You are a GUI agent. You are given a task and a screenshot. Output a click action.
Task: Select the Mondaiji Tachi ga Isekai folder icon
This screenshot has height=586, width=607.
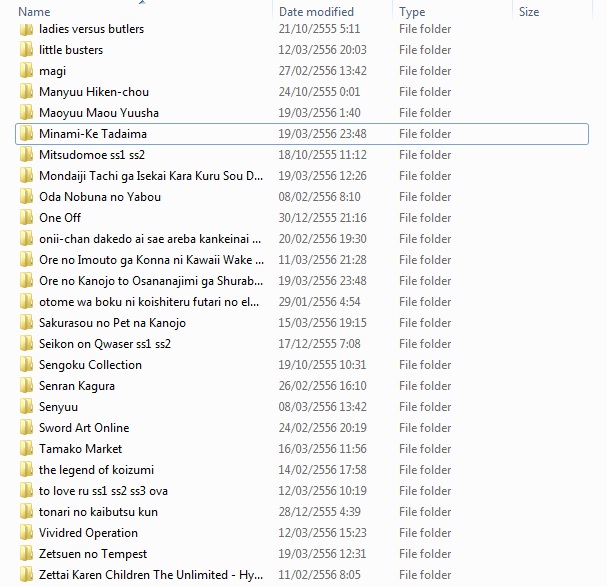tap(26, 176)
